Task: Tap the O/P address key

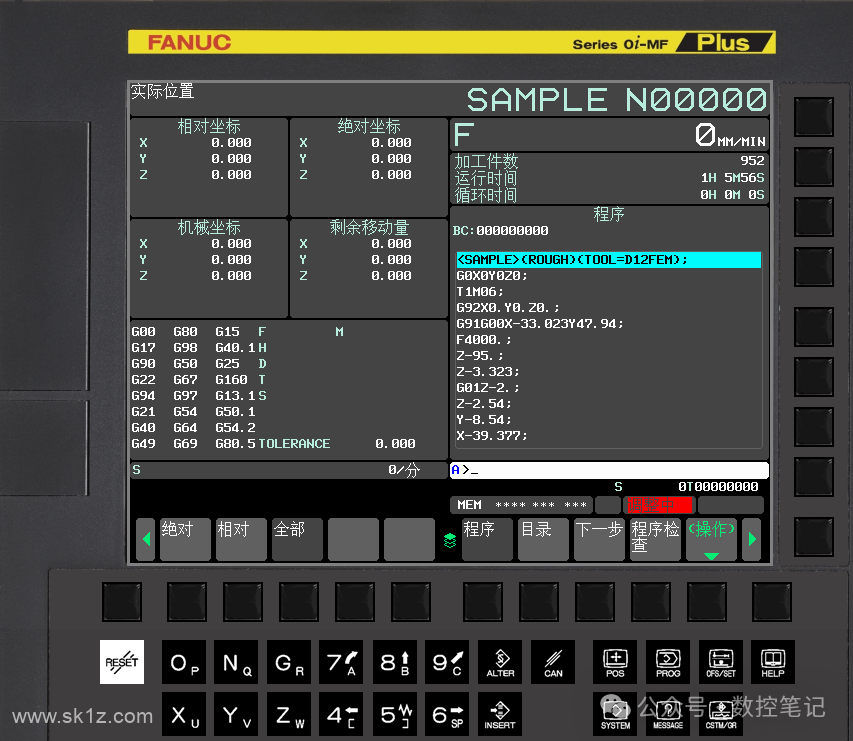Action: coord(184,662)
